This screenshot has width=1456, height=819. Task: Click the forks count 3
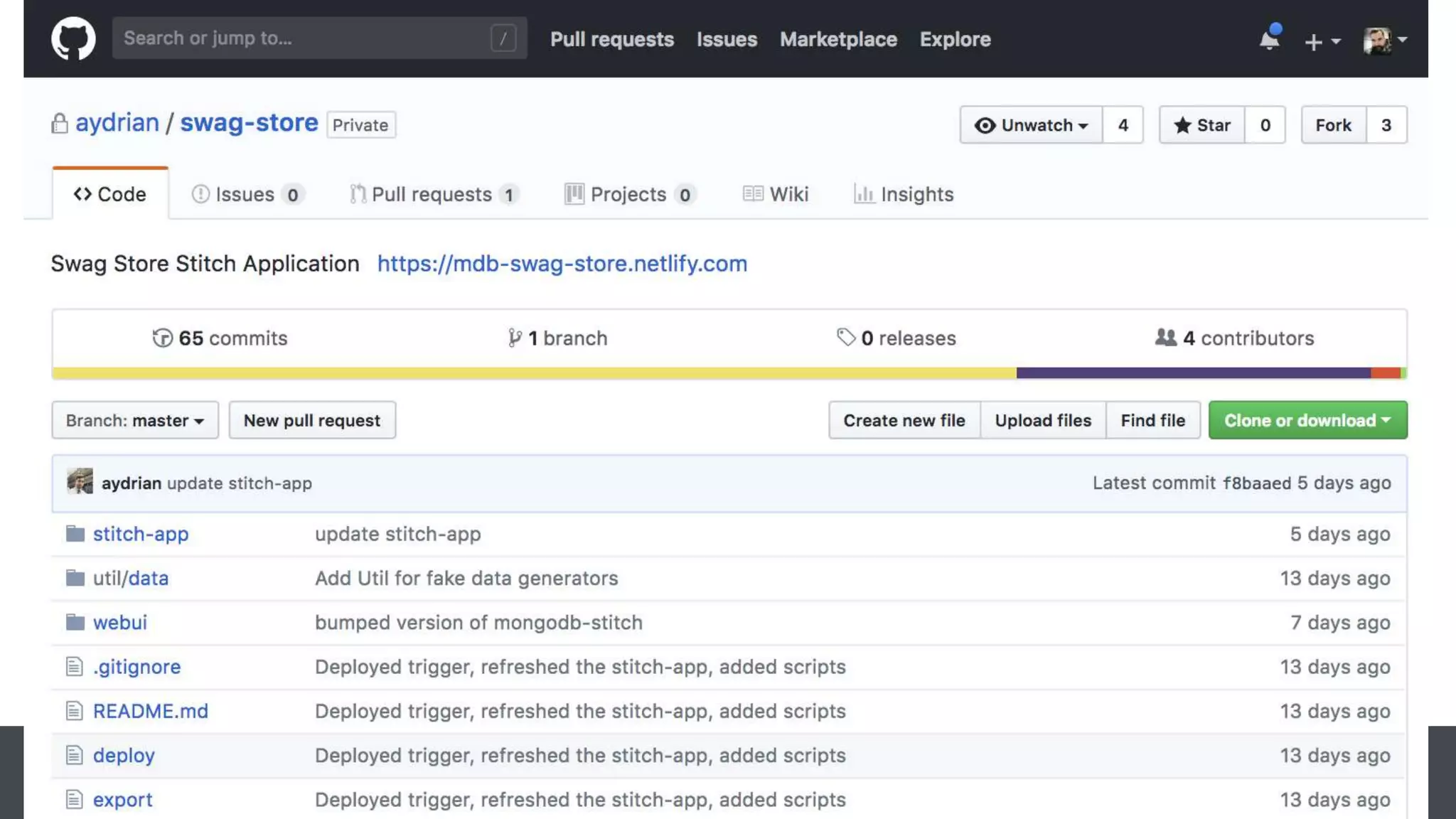point(1386,125)
